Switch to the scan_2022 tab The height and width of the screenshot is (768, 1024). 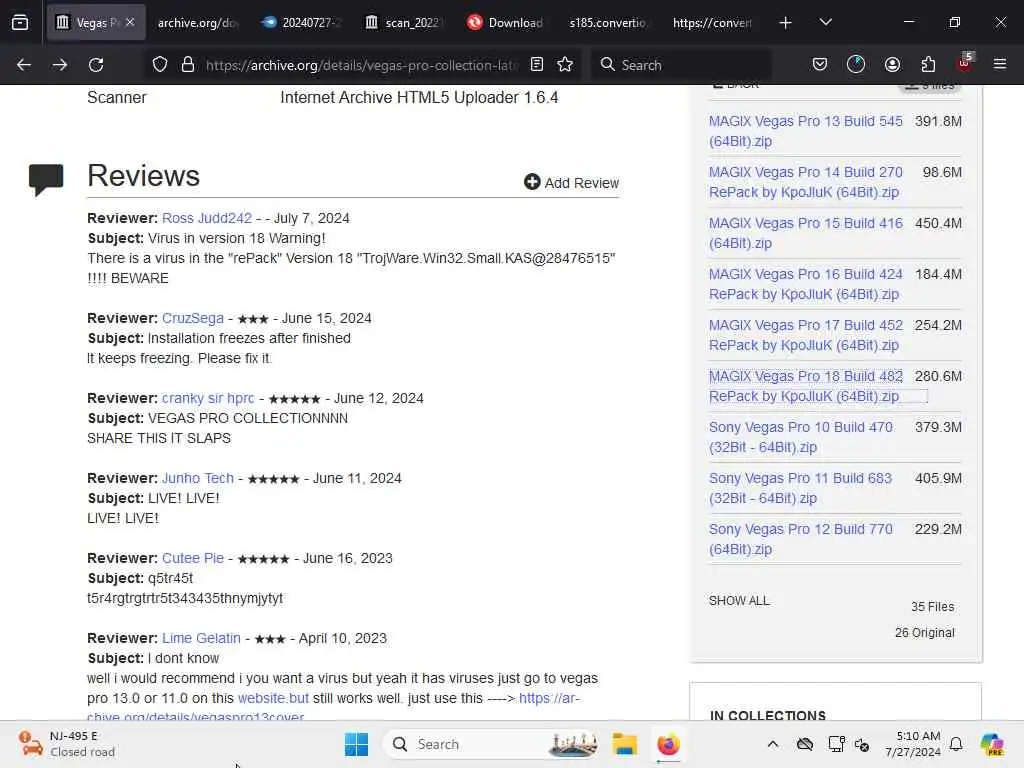point(404,22)
